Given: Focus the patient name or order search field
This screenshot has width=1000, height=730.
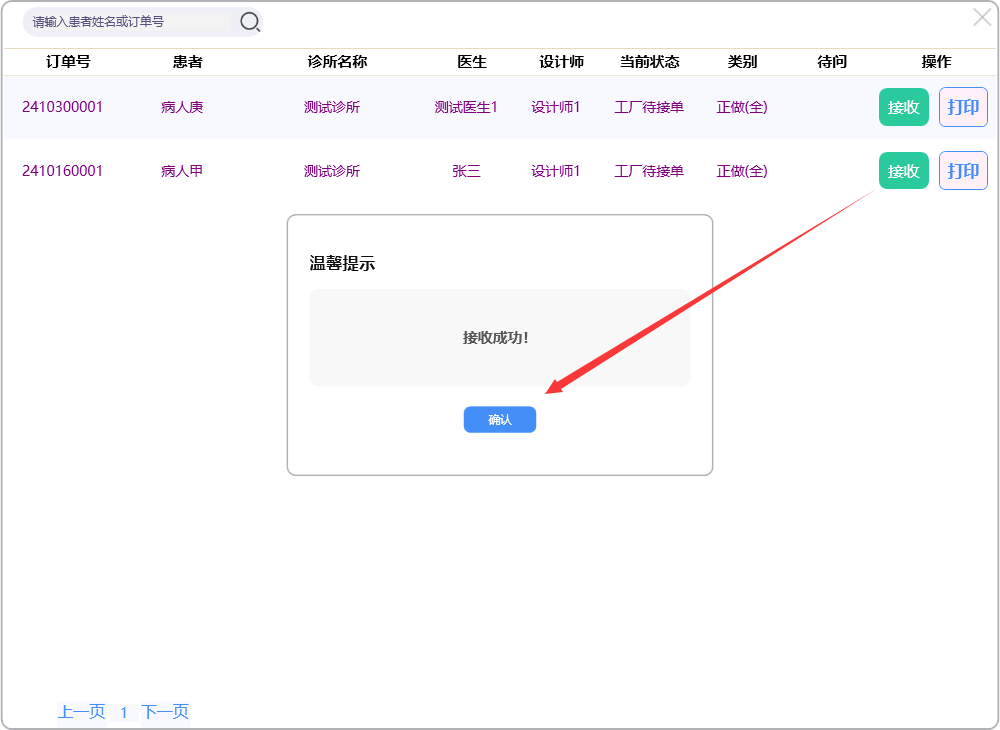Looking at the screenshot, I should (x=130, y=21).
